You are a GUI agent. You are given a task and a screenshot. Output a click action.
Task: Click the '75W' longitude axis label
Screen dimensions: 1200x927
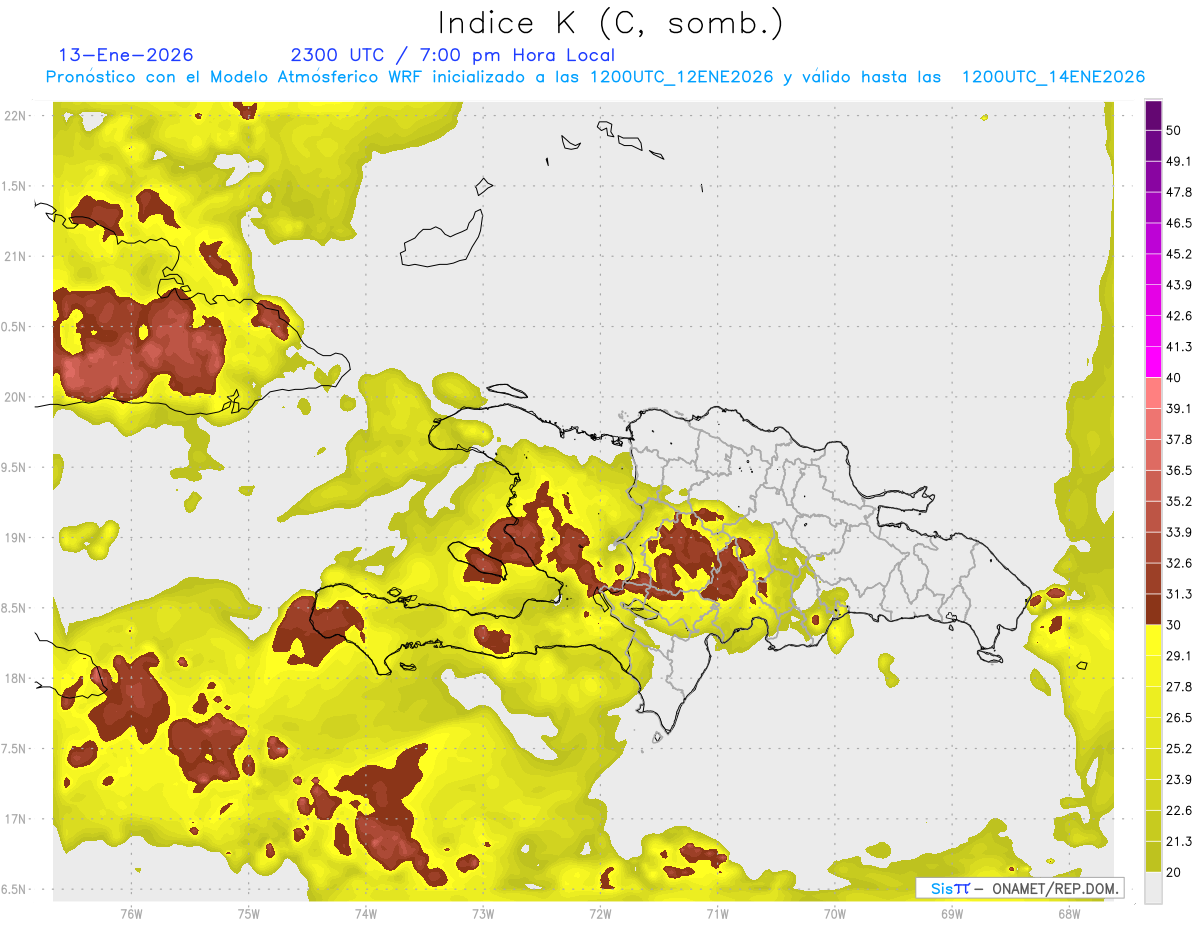(x=249, y=913)
